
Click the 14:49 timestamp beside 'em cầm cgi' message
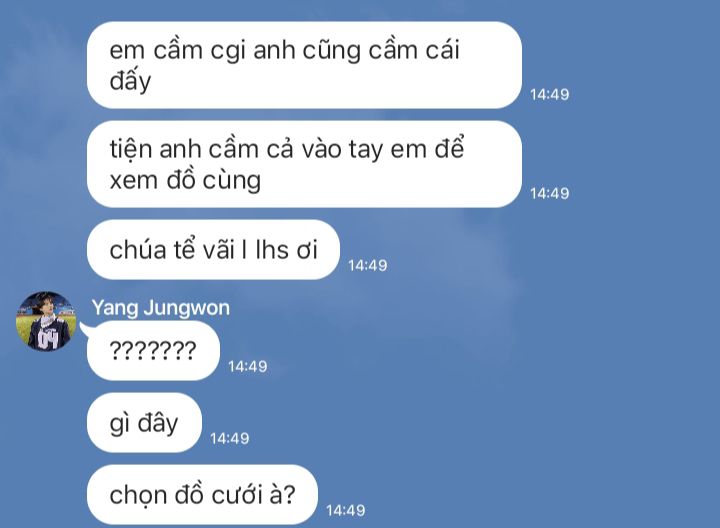coord(550,95)
